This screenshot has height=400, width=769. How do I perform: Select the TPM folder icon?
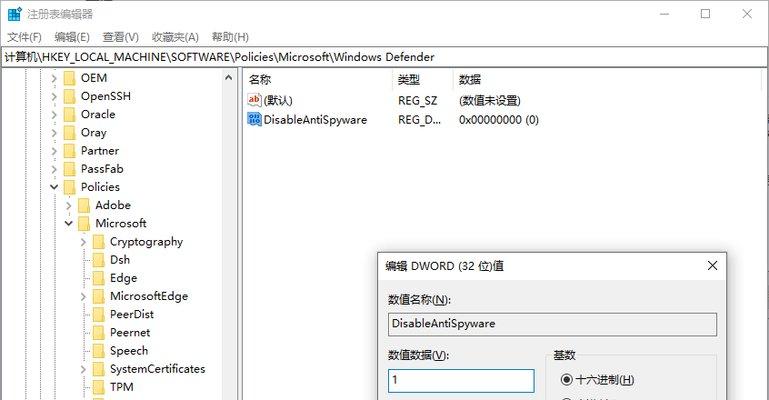pyautogui.click(x=99, y=387)
